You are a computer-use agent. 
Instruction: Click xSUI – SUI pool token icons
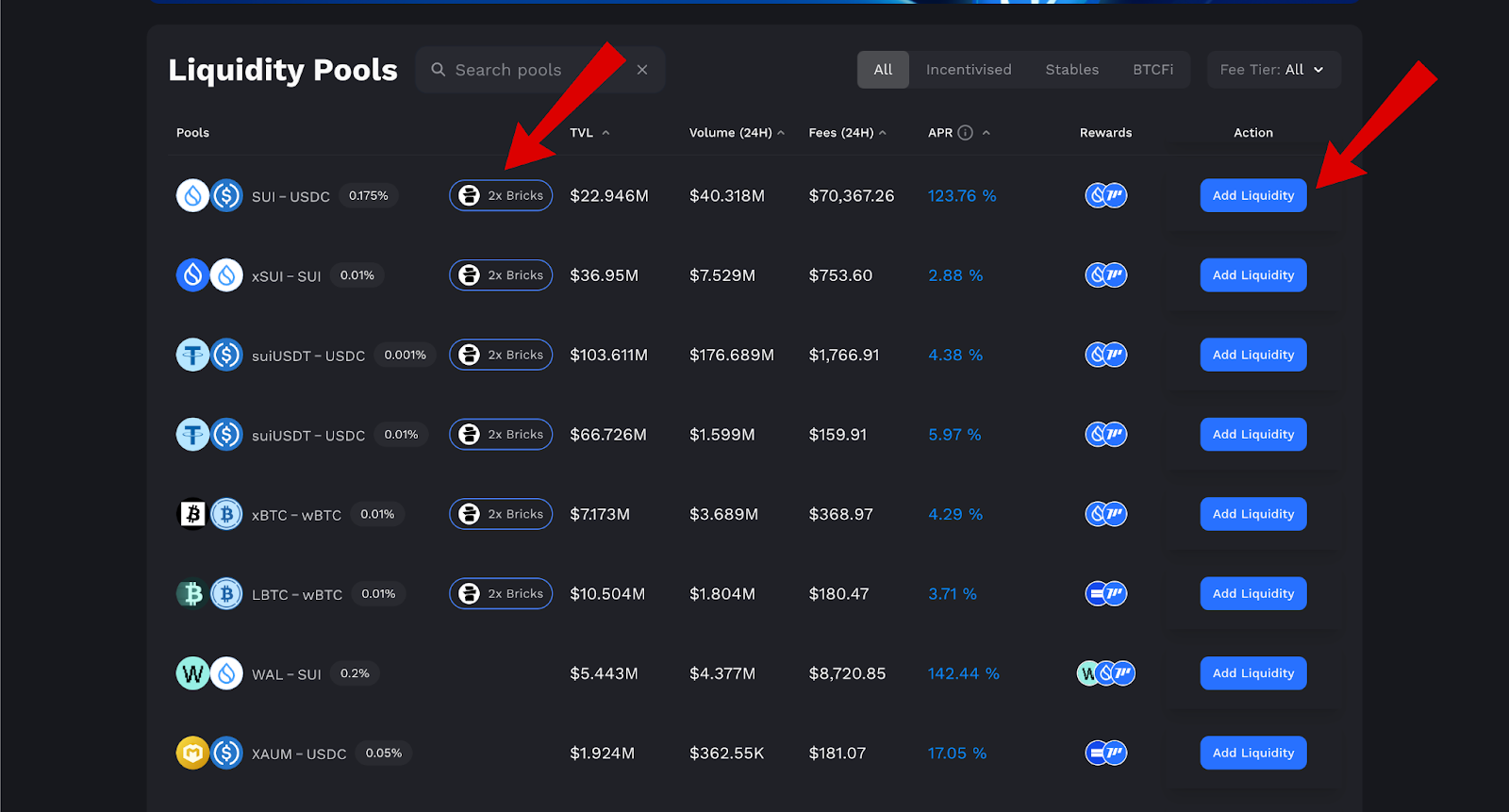209,275
